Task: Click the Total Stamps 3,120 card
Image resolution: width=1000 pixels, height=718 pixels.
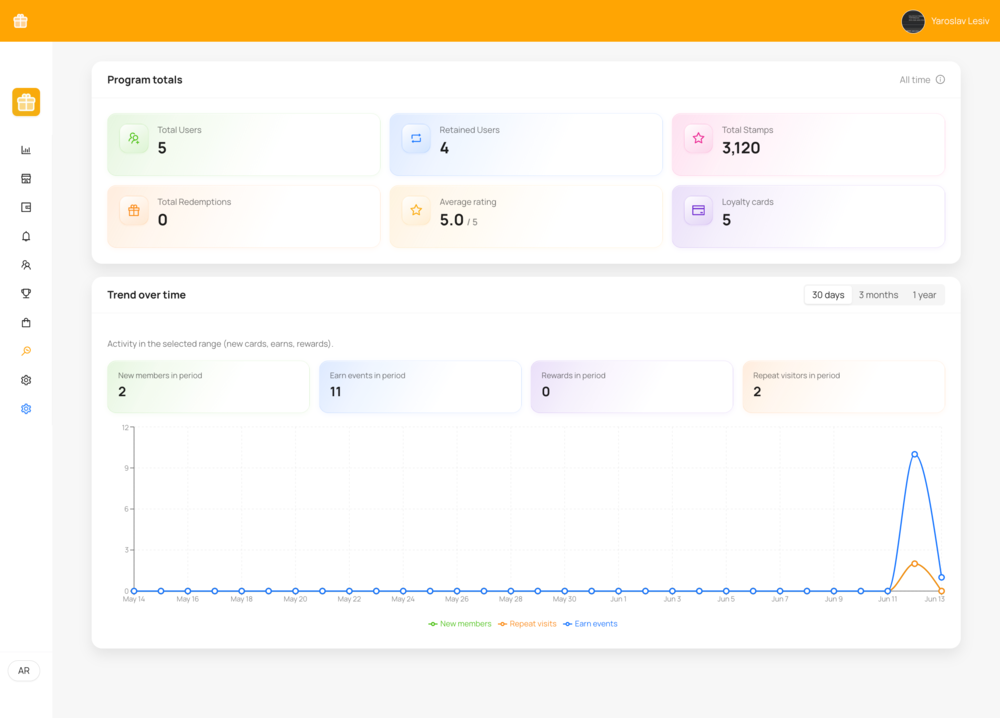Action: [808, 145]
